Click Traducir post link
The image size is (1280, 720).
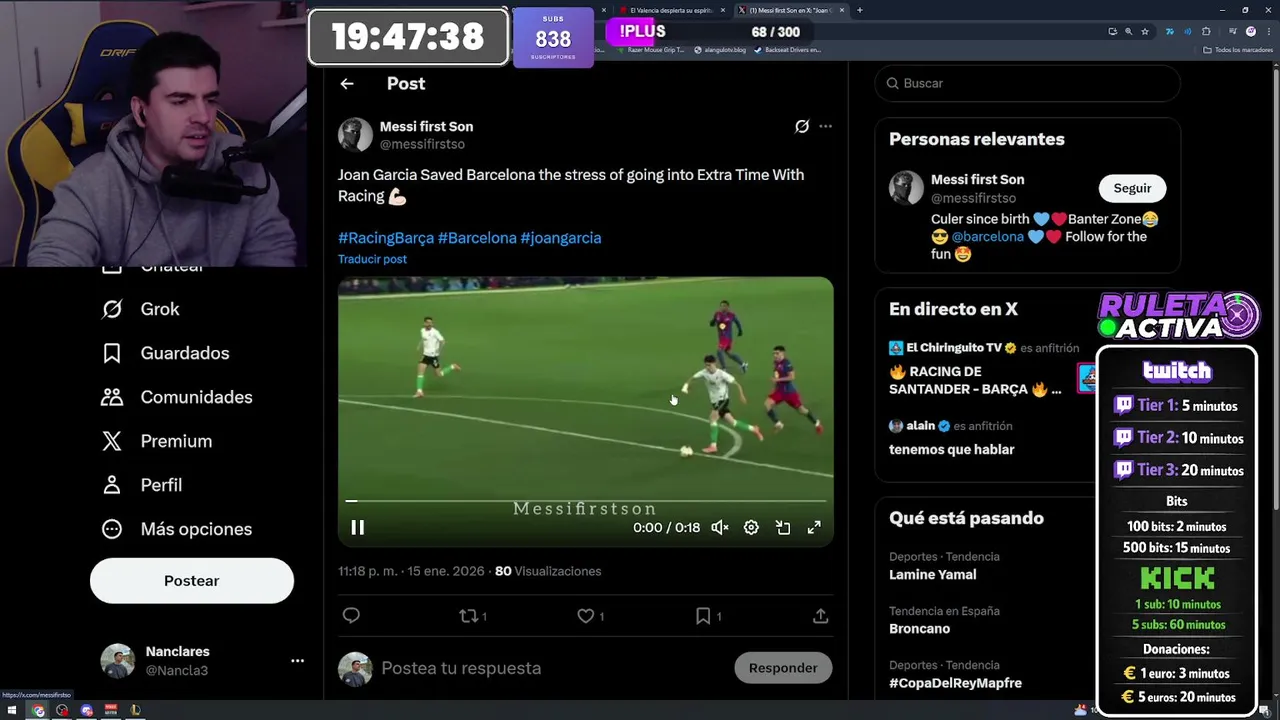(x=372, y=259)
